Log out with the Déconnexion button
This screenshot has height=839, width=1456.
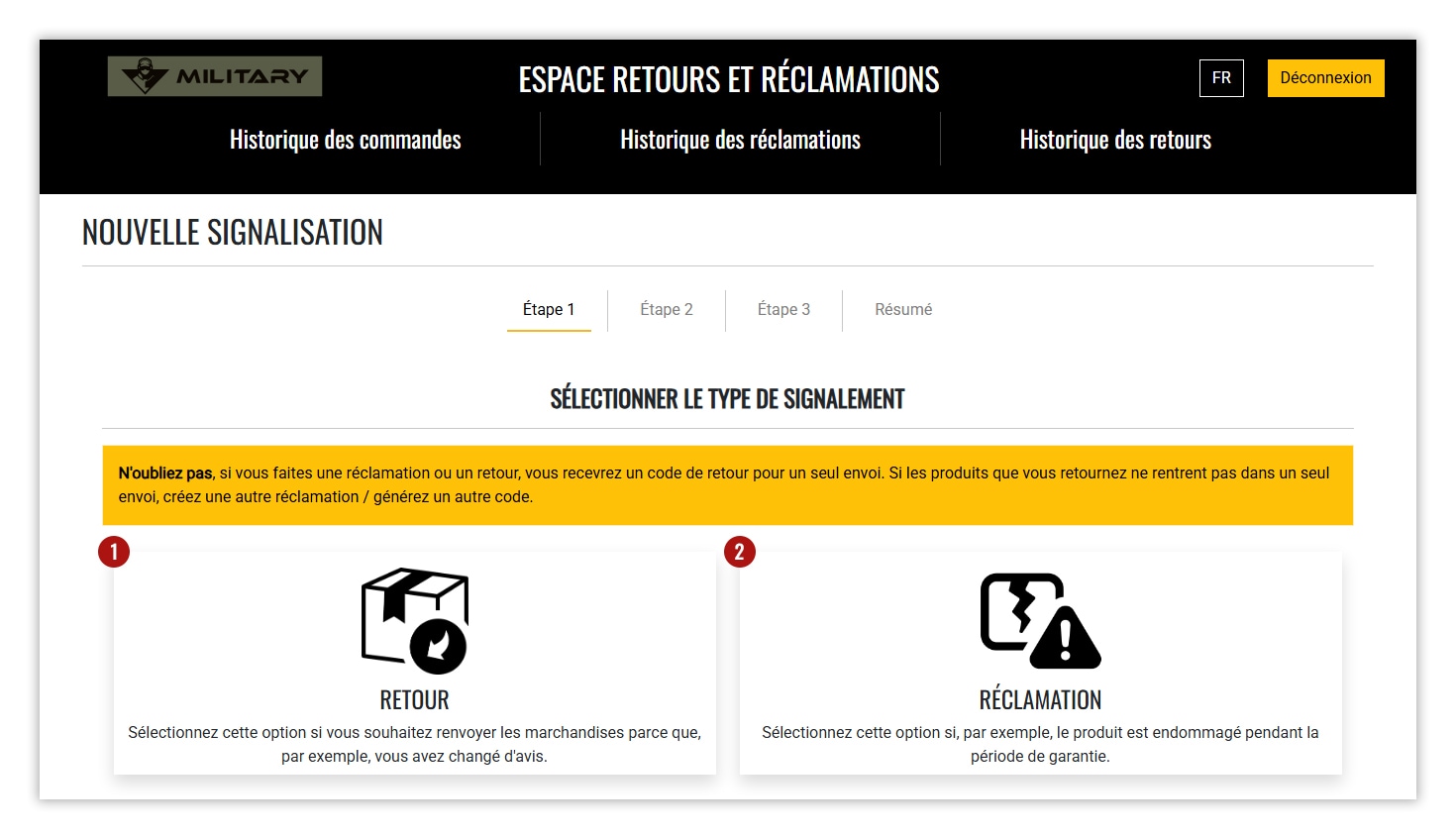coord(1325,78)
